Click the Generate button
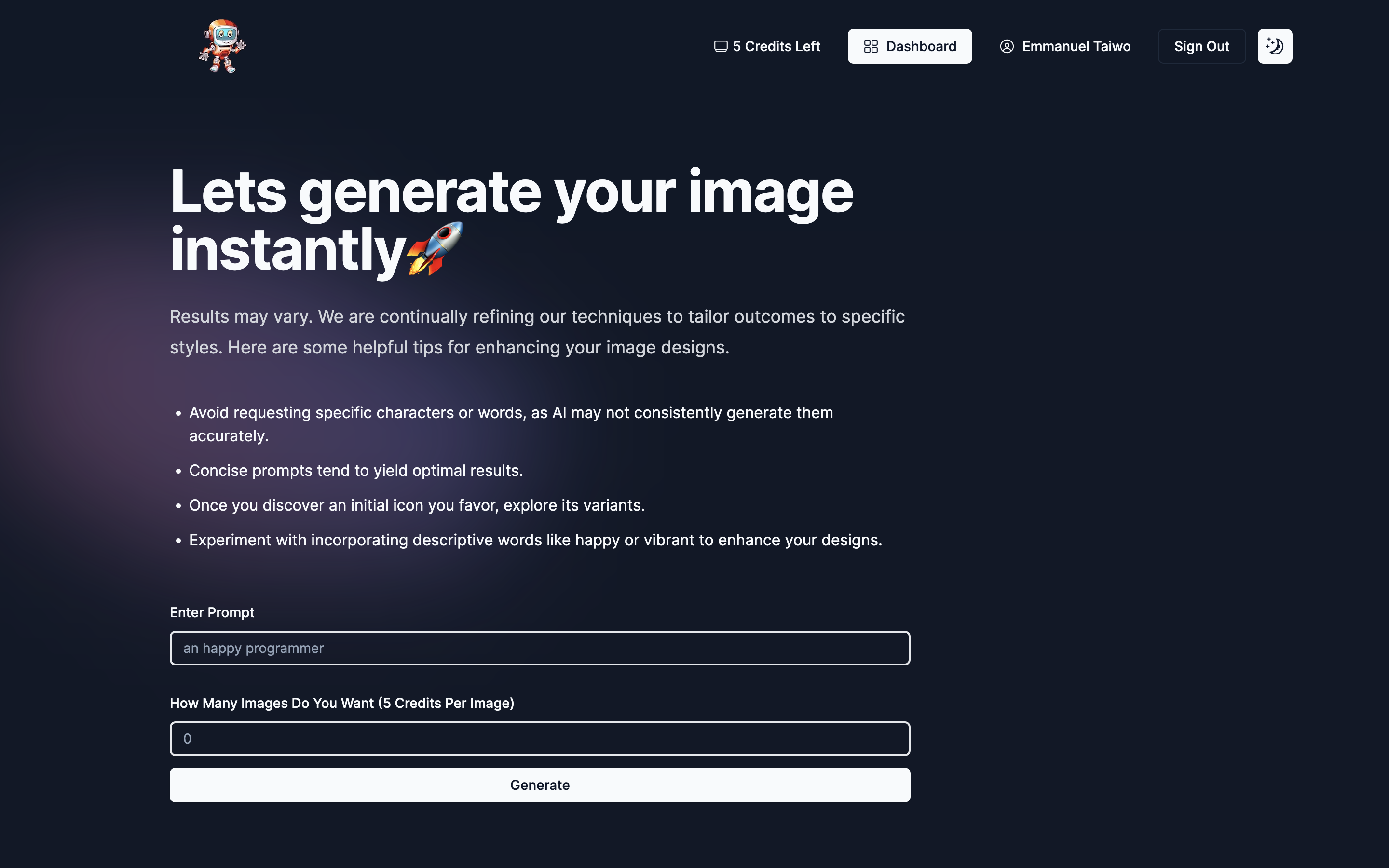Viewport: 1389px width, 868px height. click(x=540, y=784)
